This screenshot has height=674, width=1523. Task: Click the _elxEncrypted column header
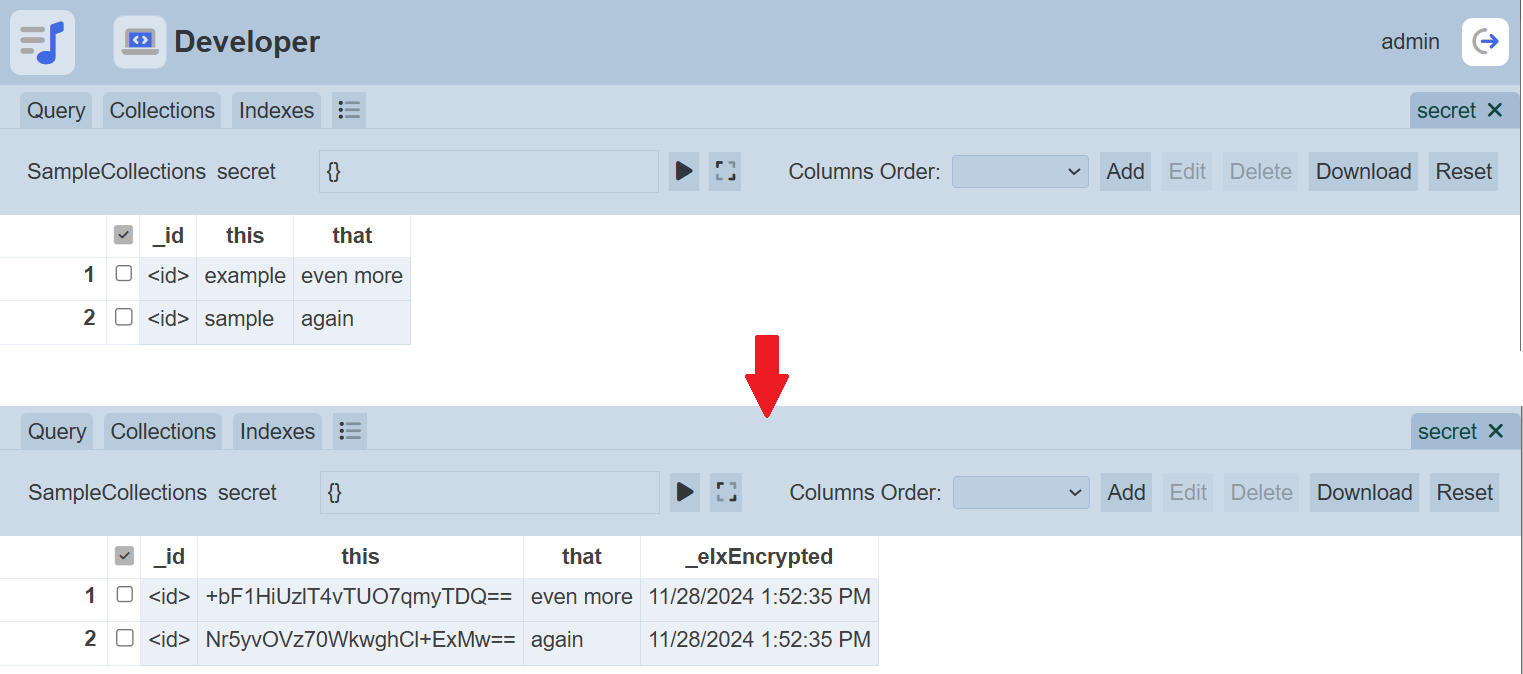pyautogui.click(x=759, y=556)
